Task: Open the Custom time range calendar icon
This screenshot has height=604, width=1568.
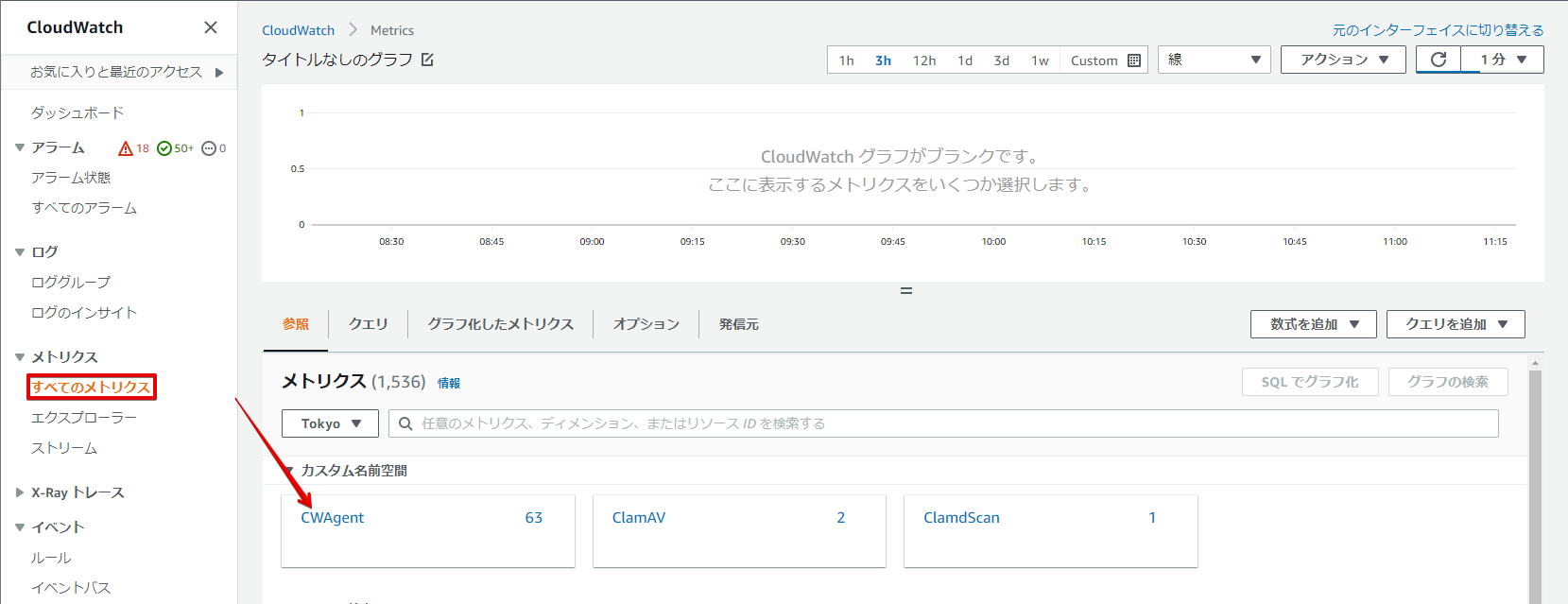Action: tap(1134, 60)
